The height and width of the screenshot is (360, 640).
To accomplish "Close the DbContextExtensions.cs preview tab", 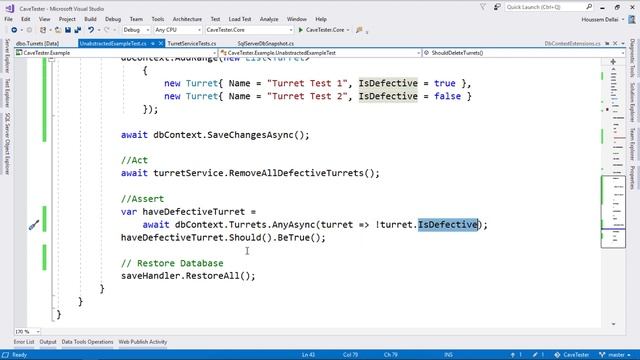I will 615,43.
